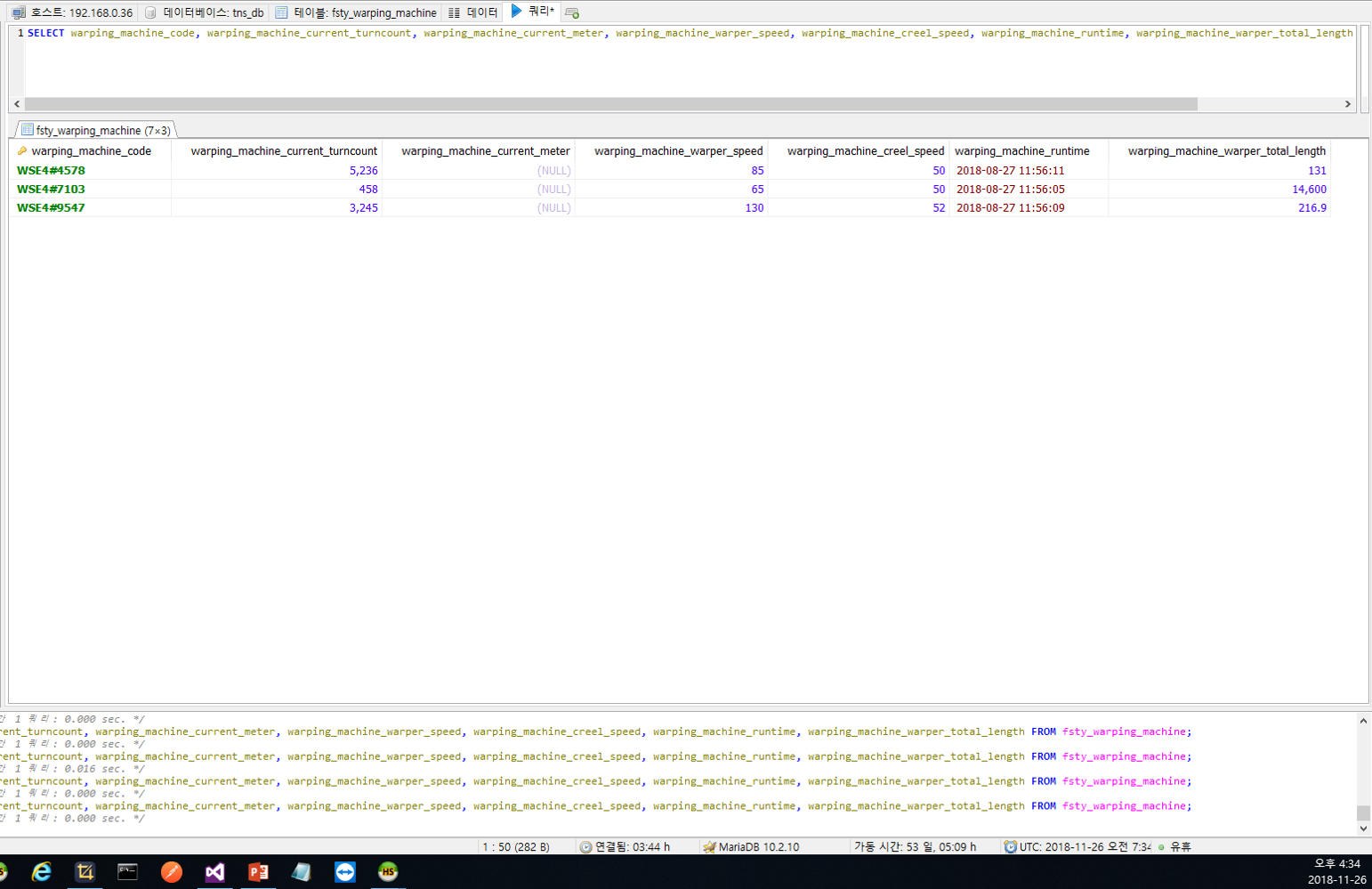Viewport: 1372px width, 889px height.
Task: Click the warping_machine_runtime column header
Action: point(1021,151)
